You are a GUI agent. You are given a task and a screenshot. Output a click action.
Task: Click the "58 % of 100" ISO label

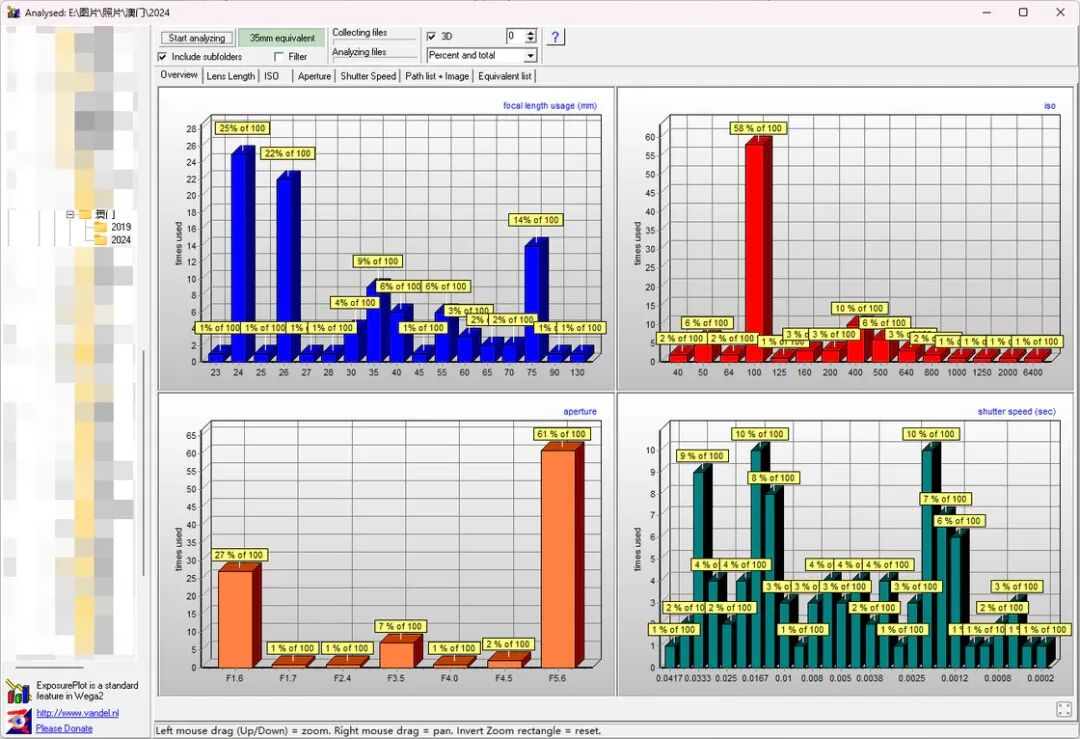(758, 128)
